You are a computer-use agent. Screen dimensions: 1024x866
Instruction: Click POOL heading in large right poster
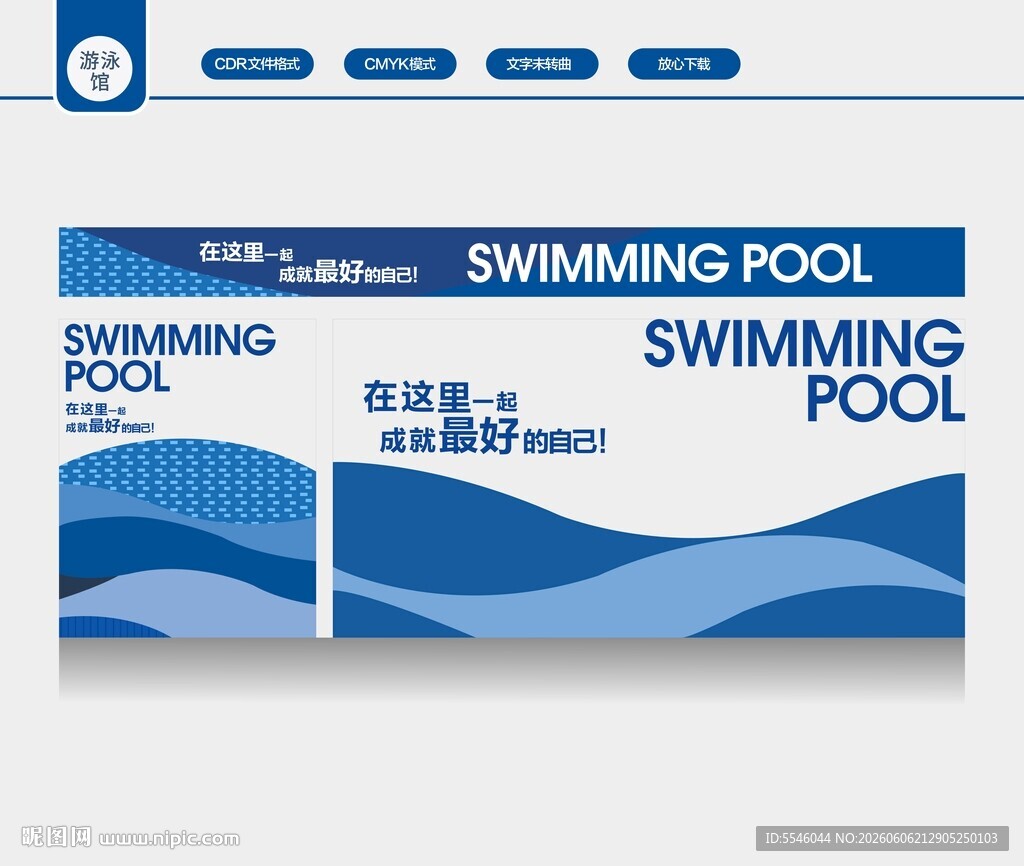[x=886, y=398]
